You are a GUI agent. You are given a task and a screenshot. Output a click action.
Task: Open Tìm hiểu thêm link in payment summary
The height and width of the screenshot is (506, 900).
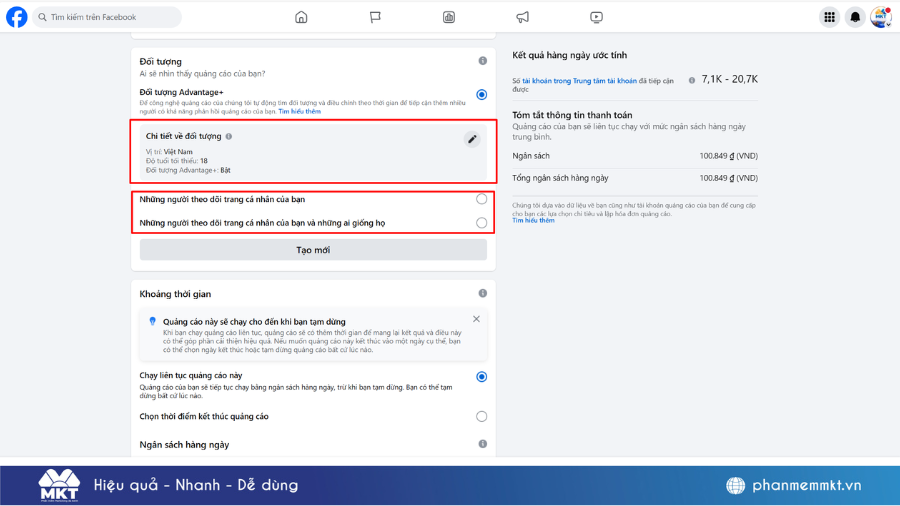pyautogui.click(x=533, y=220)
